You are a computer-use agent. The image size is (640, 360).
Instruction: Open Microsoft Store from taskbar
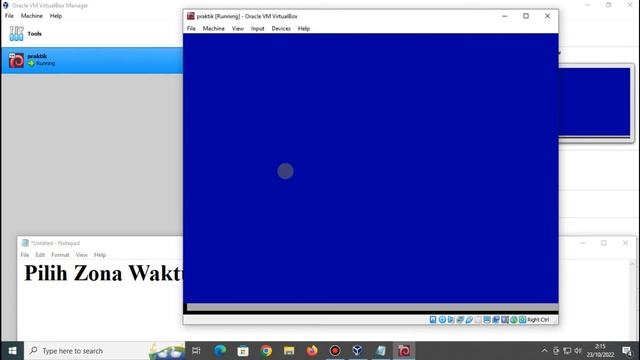[243, 351]
